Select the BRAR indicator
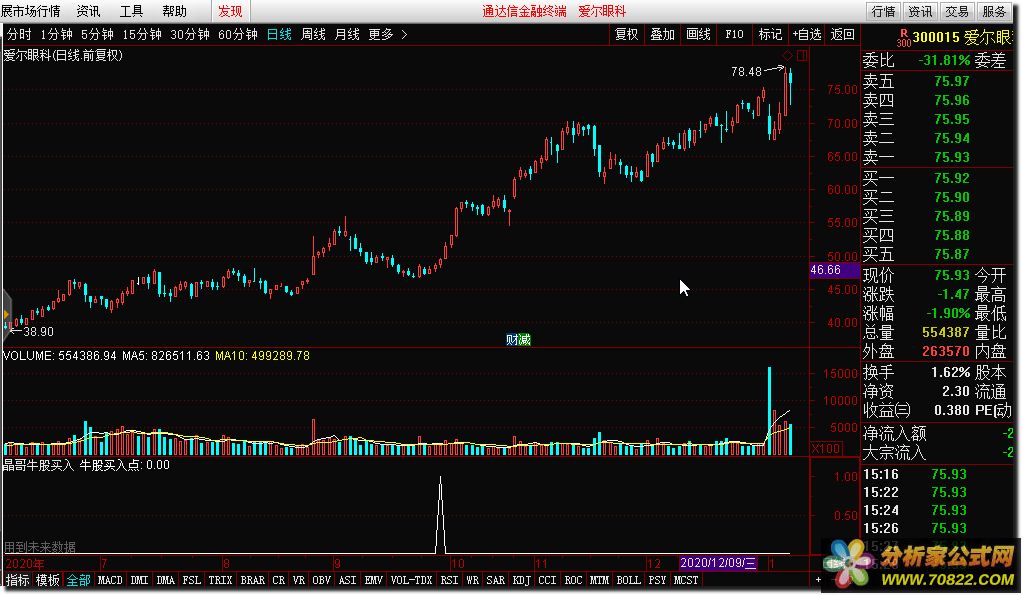 (252, 580)
